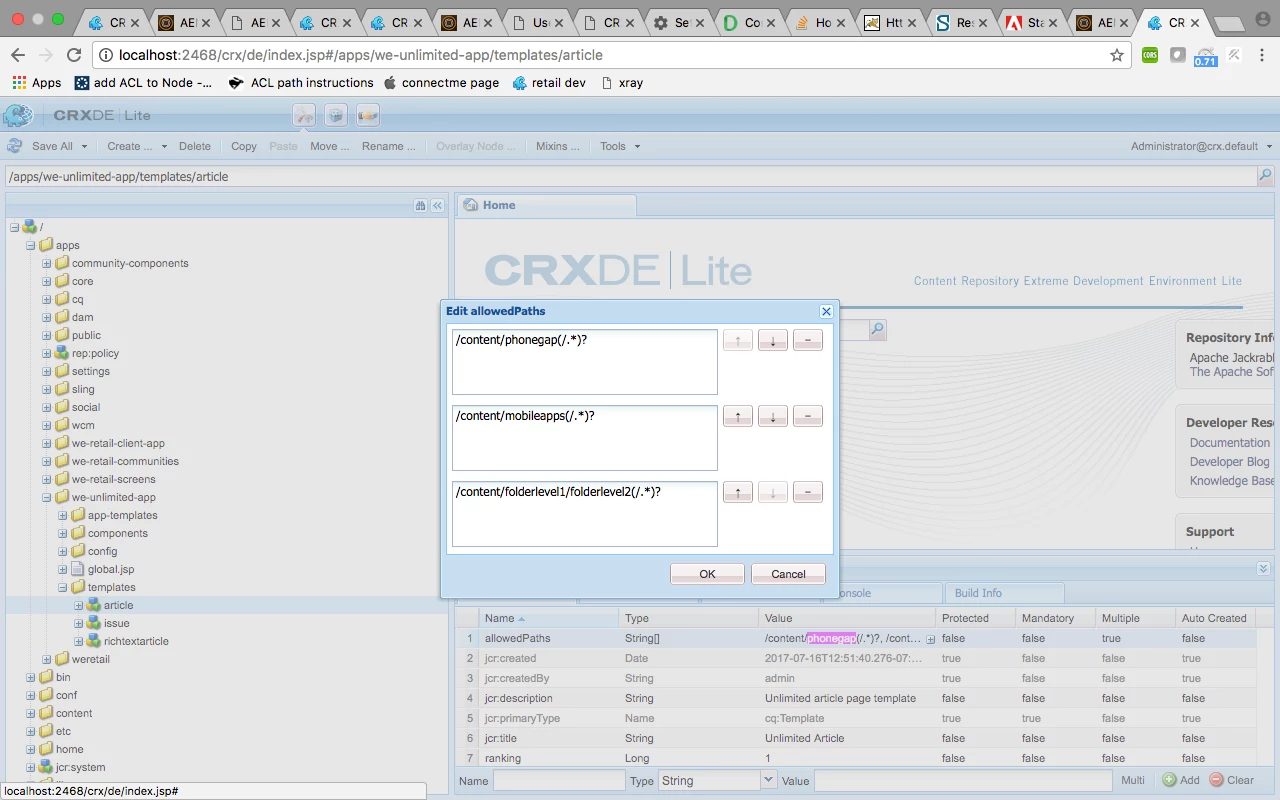This screenshot has width=1280, height=800.
Task: Expand the community-components folder
Action: [x=47, y=263]
